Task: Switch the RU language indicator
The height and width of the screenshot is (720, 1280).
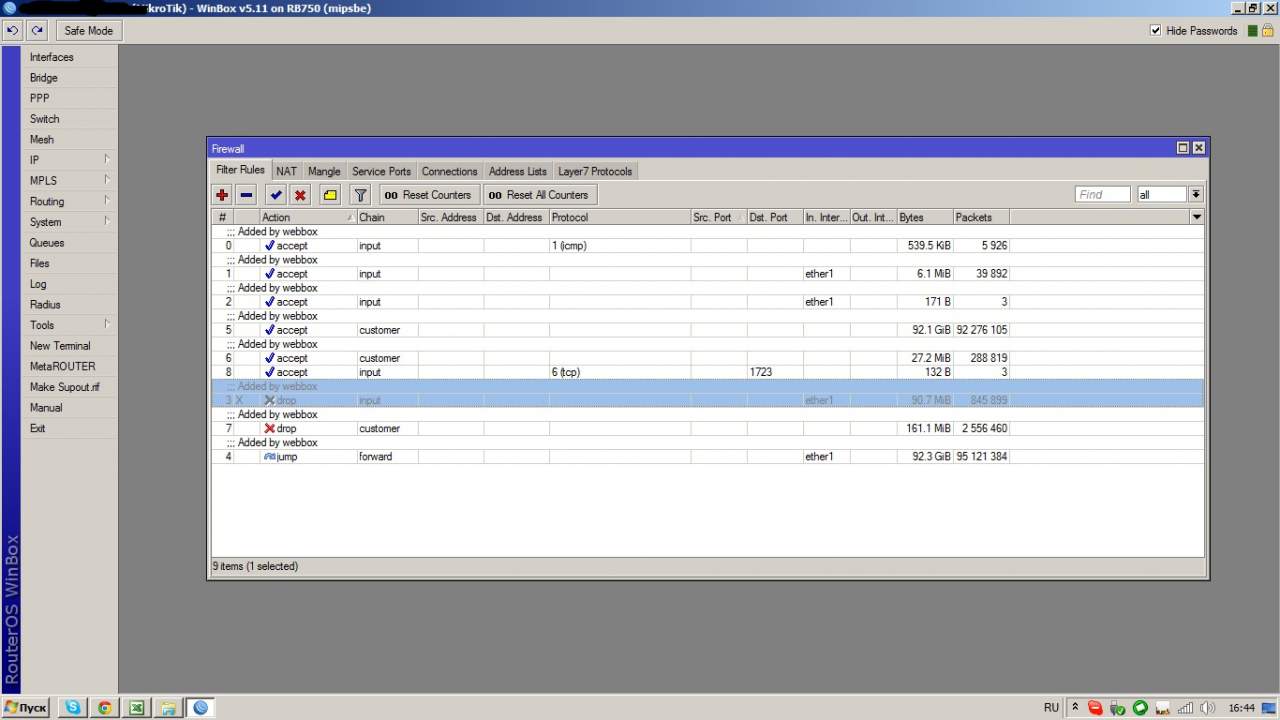Action: pyautogui.click(x=1051, y=707)
